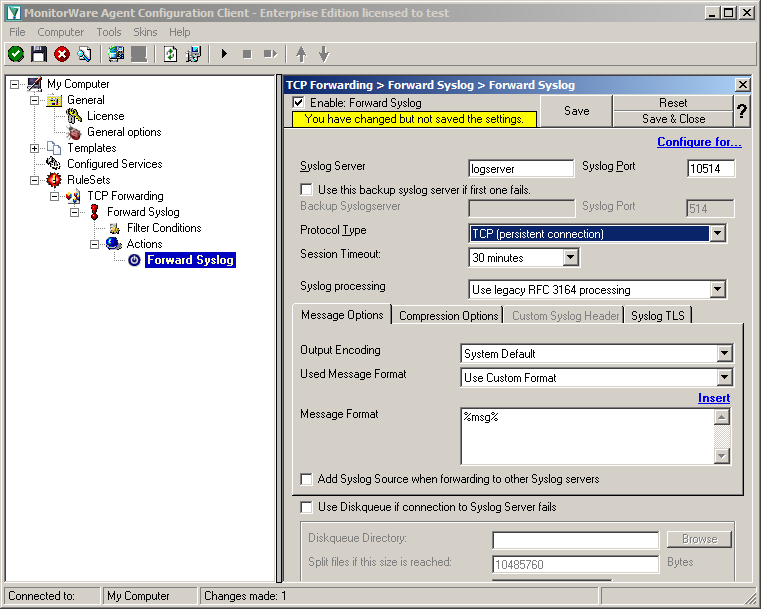Click the Save button
The width and height of the screenshot is (761, 609).
point(577,111)
